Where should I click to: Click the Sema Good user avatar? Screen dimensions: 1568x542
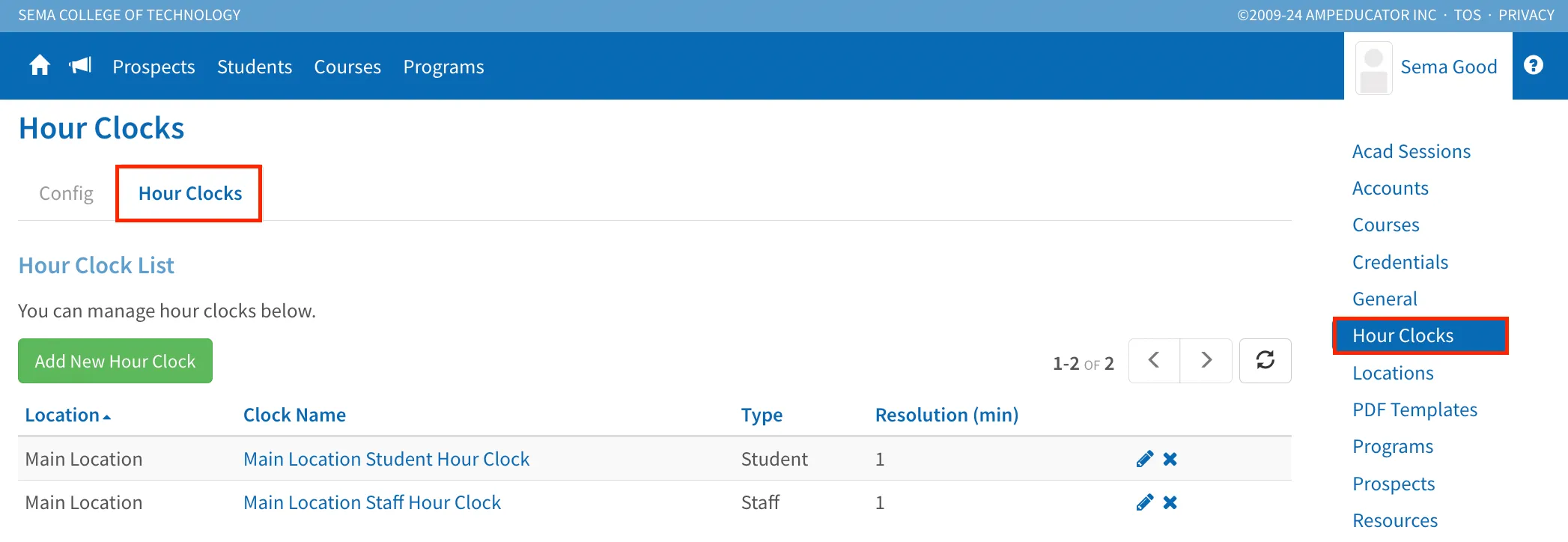click(1374, 68)
